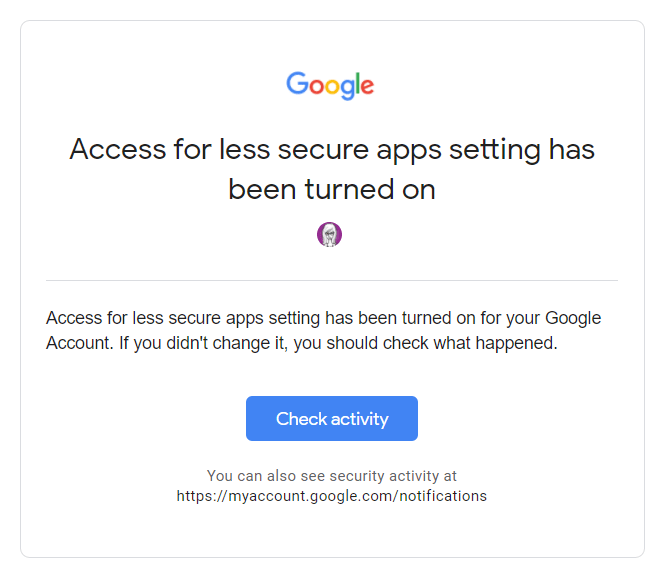The width and height of the screenshot is (665, 578).
Task: Click the red e in the Google logo
Action: coord(367,87)
